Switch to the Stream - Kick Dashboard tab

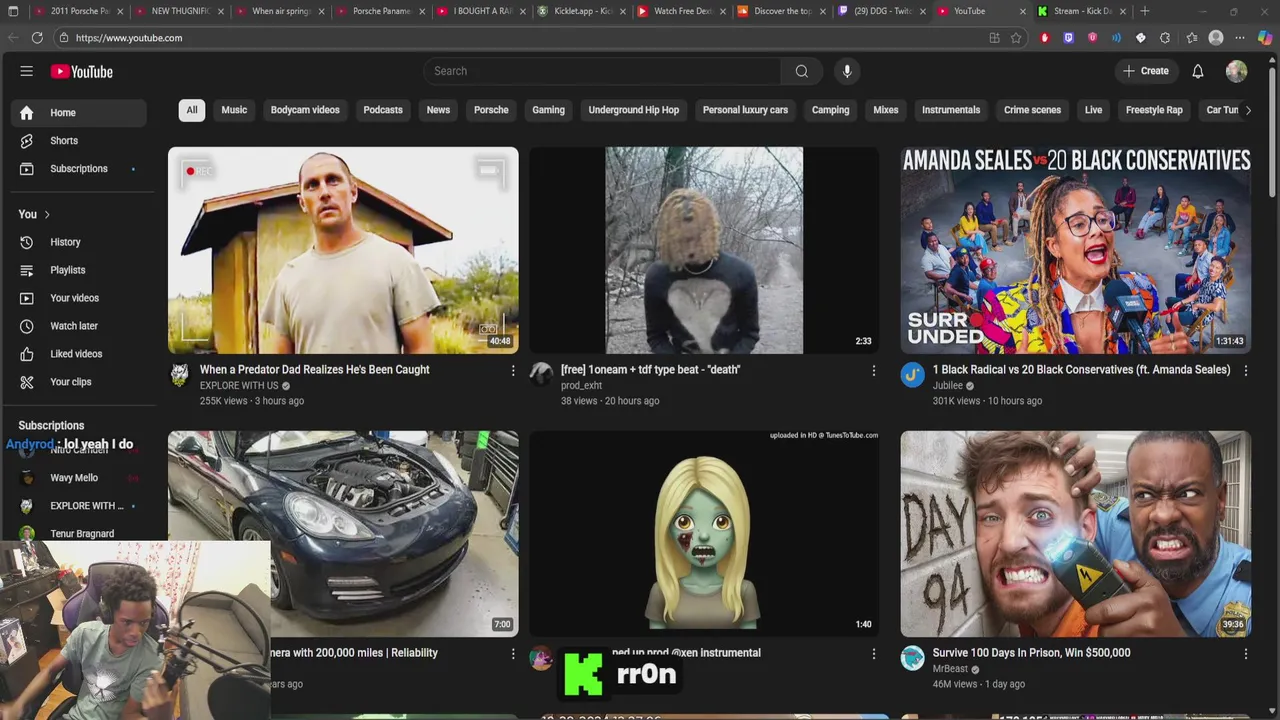click(x=1082, y=11)
